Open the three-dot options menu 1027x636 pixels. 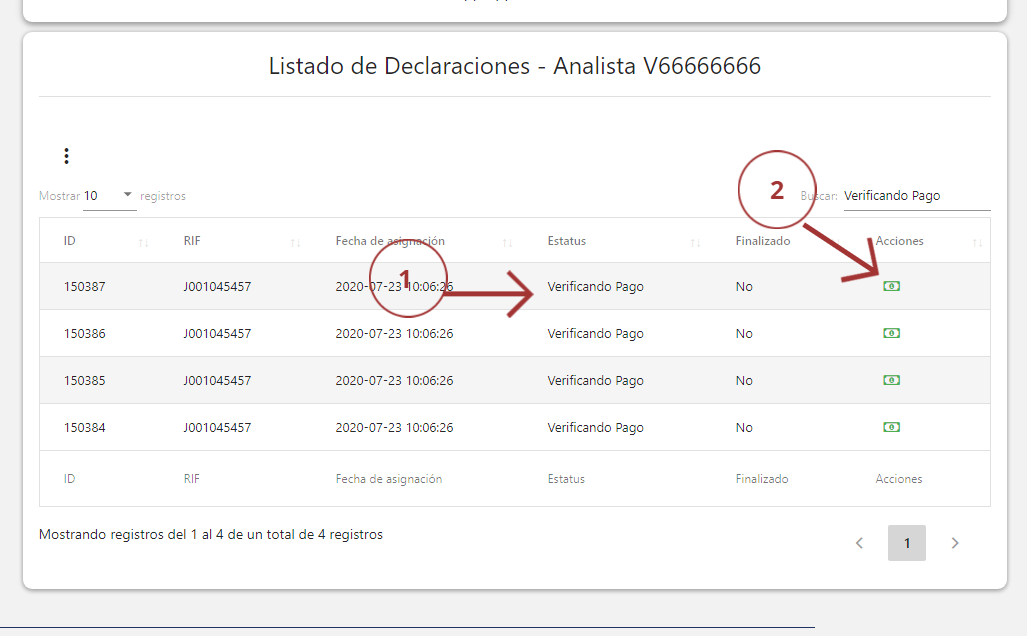(x=66, y=156)
